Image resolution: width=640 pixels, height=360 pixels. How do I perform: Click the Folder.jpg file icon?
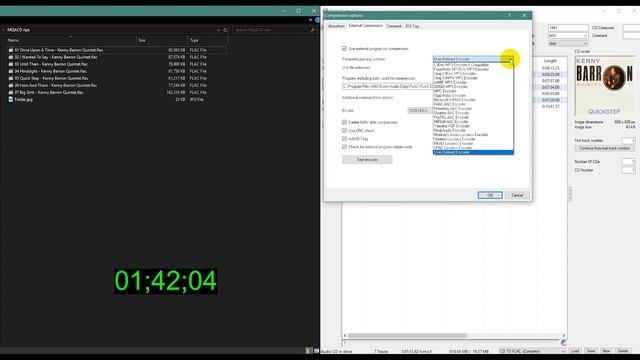tap(11, 99)
